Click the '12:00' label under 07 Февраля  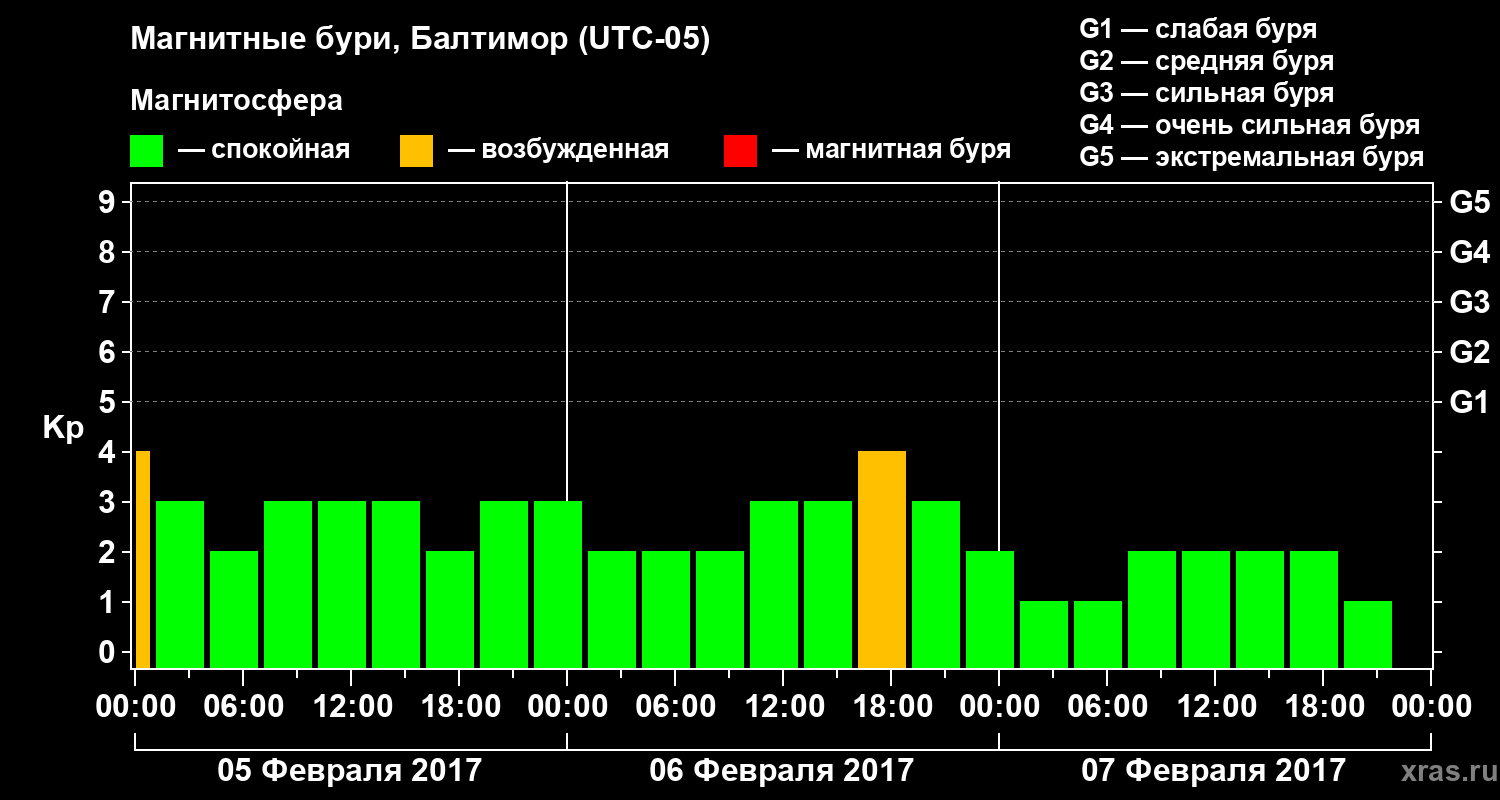point(1216,706)
